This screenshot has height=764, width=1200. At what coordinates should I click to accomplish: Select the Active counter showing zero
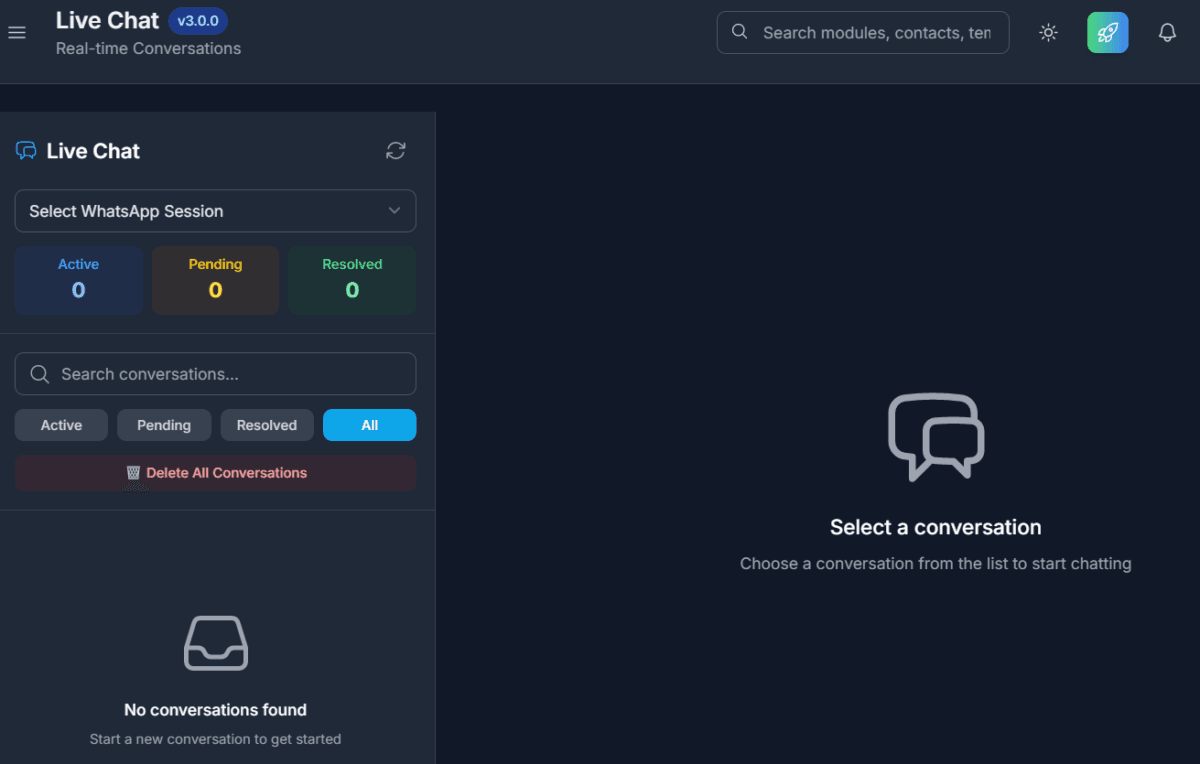pos(78,280)
